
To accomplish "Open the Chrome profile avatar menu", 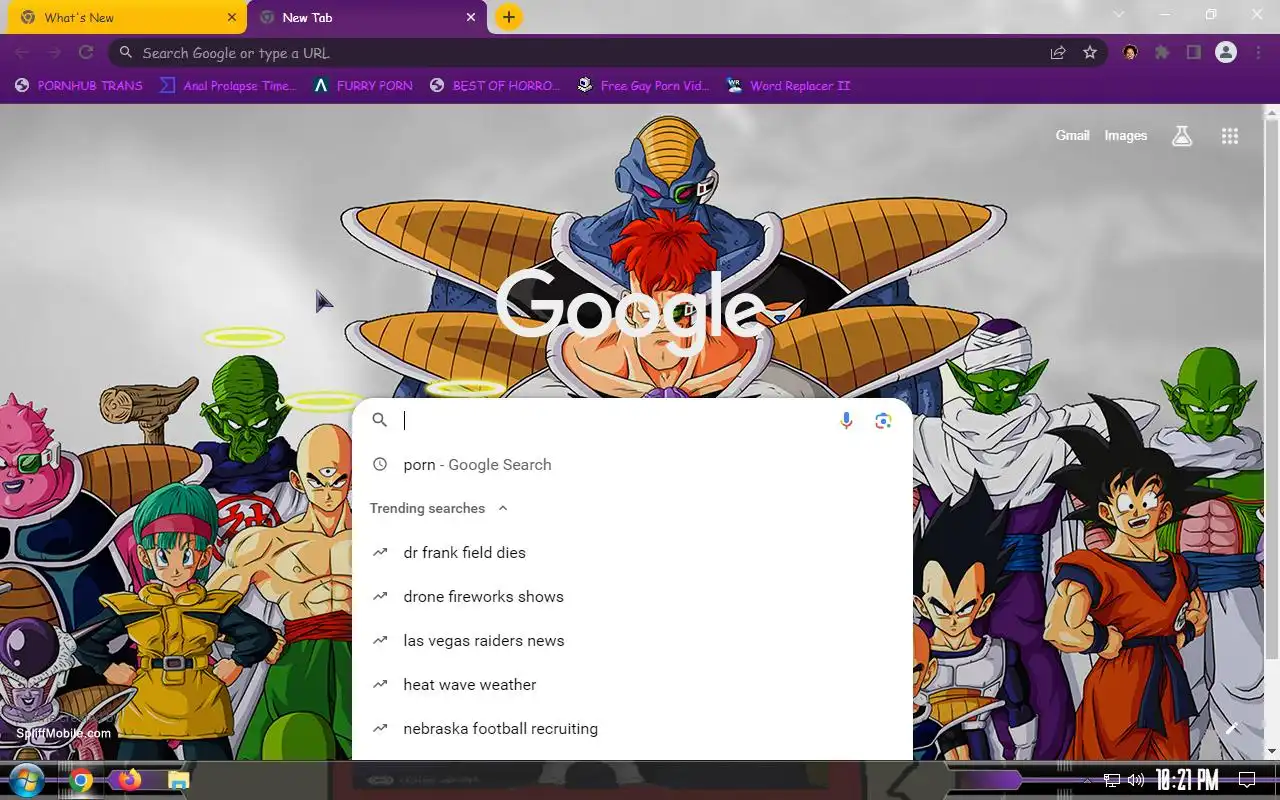I will point(1226,53).
